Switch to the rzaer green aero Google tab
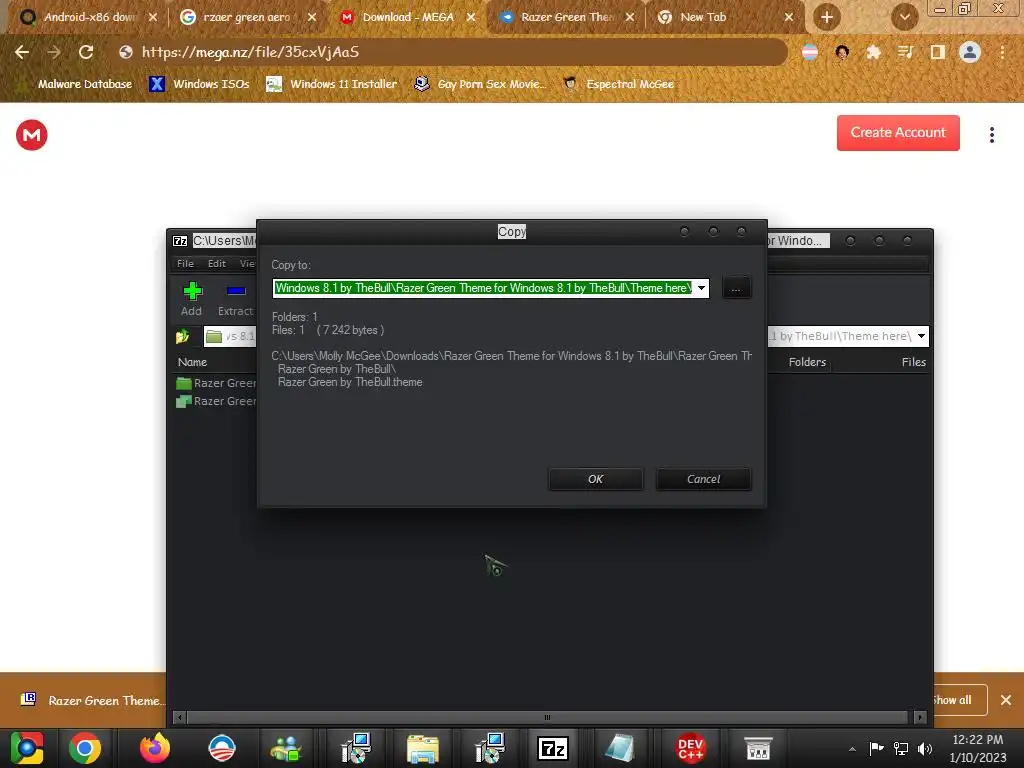This screenshot has width=1024, height=768. (x=246, y=18)
